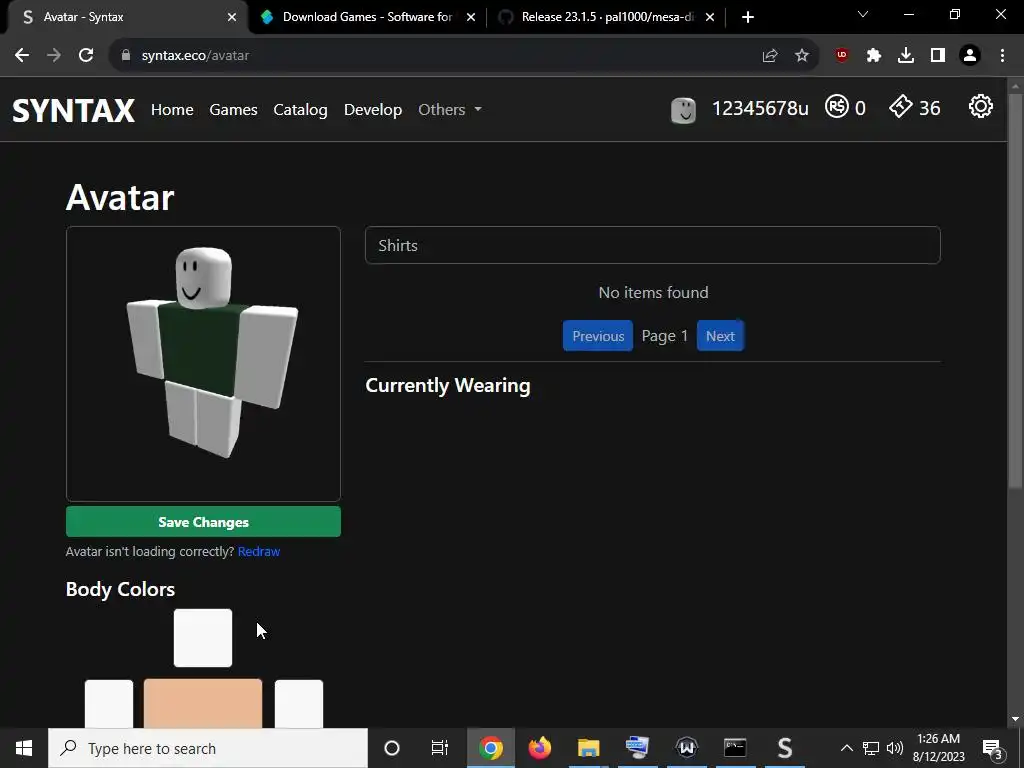Switch to the Download Games tab
The height and width of the screenshot is (768, 1024).
367,17
